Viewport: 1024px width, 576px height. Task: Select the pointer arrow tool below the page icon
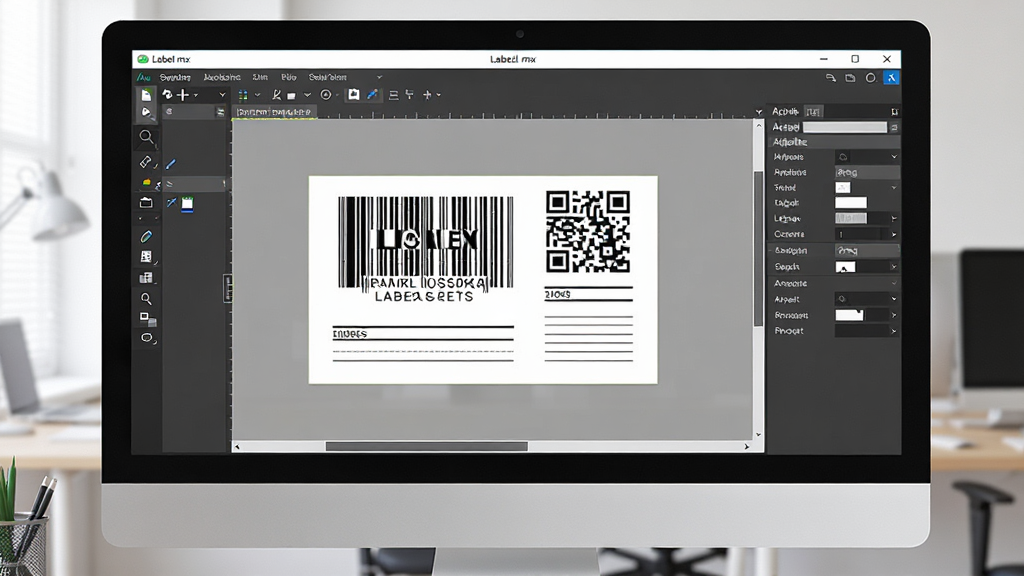(x=146, y=112)
